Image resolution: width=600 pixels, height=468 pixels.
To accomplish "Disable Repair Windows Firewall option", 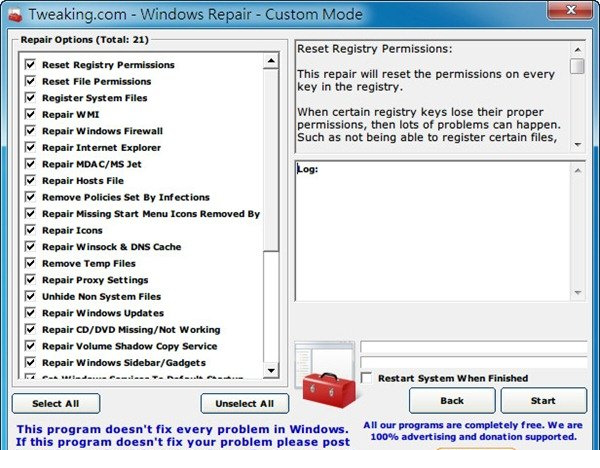I will pos(30,130).
